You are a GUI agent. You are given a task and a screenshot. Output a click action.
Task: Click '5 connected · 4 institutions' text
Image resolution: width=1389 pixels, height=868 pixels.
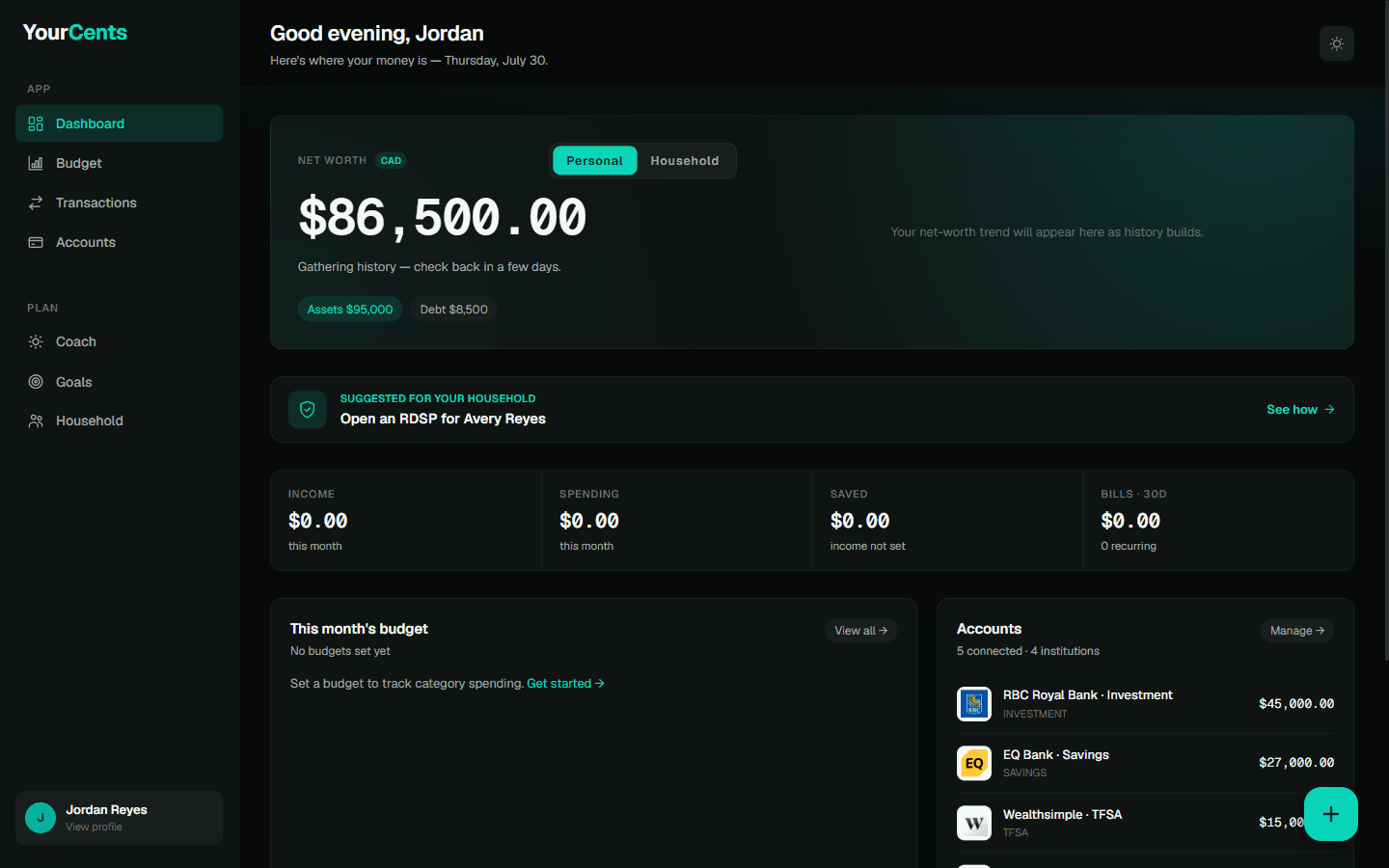point(1028,651)
